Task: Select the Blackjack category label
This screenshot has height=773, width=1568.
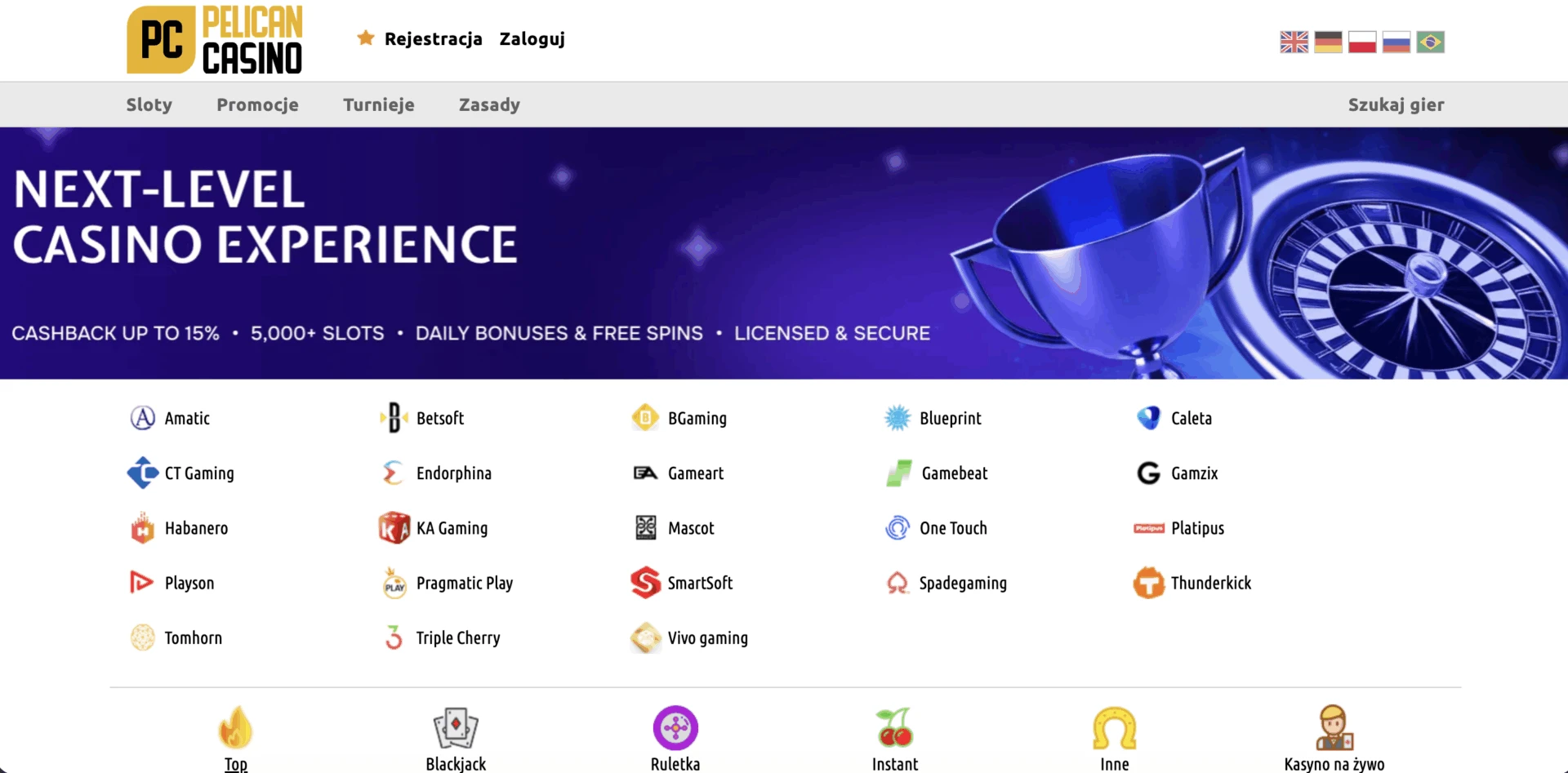Action: [x=456, y=764]
